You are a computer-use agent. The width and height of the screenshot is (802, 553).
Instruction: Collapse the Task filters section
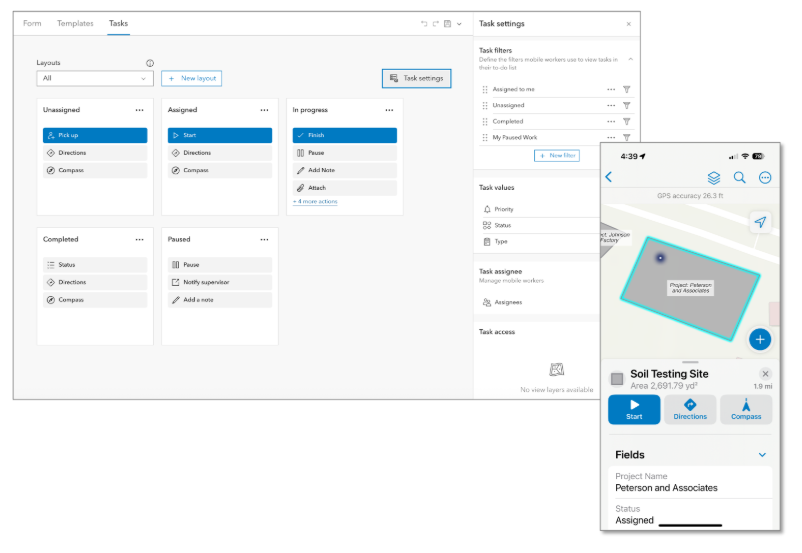[631, 59]
